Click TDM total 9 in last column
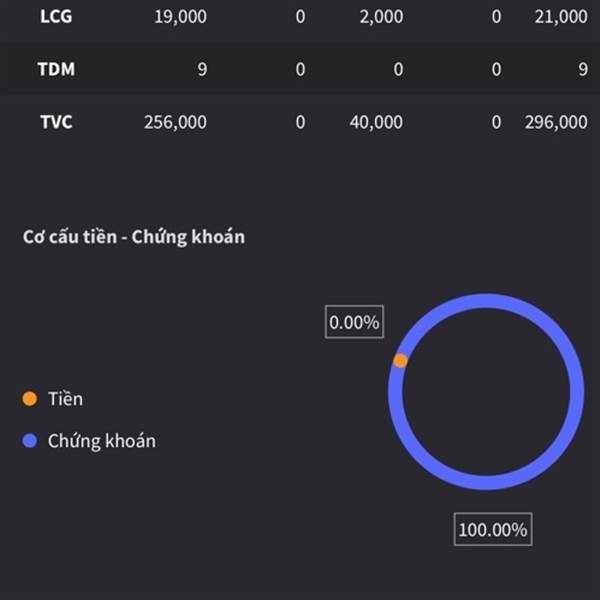 click(x=583, y=69)
